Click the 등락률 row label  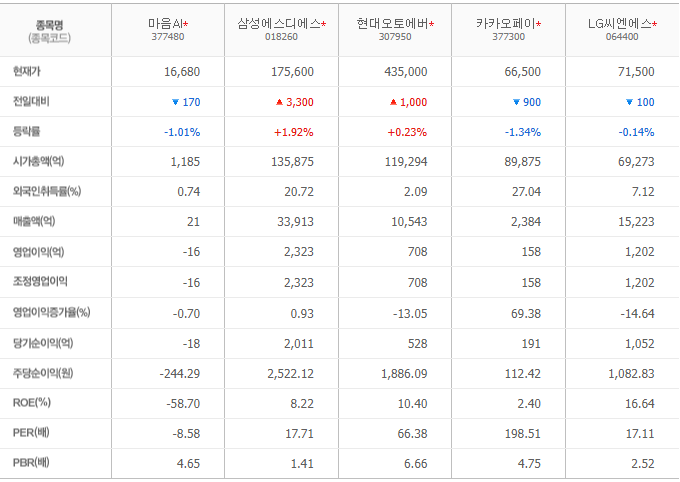click(26, 131)
